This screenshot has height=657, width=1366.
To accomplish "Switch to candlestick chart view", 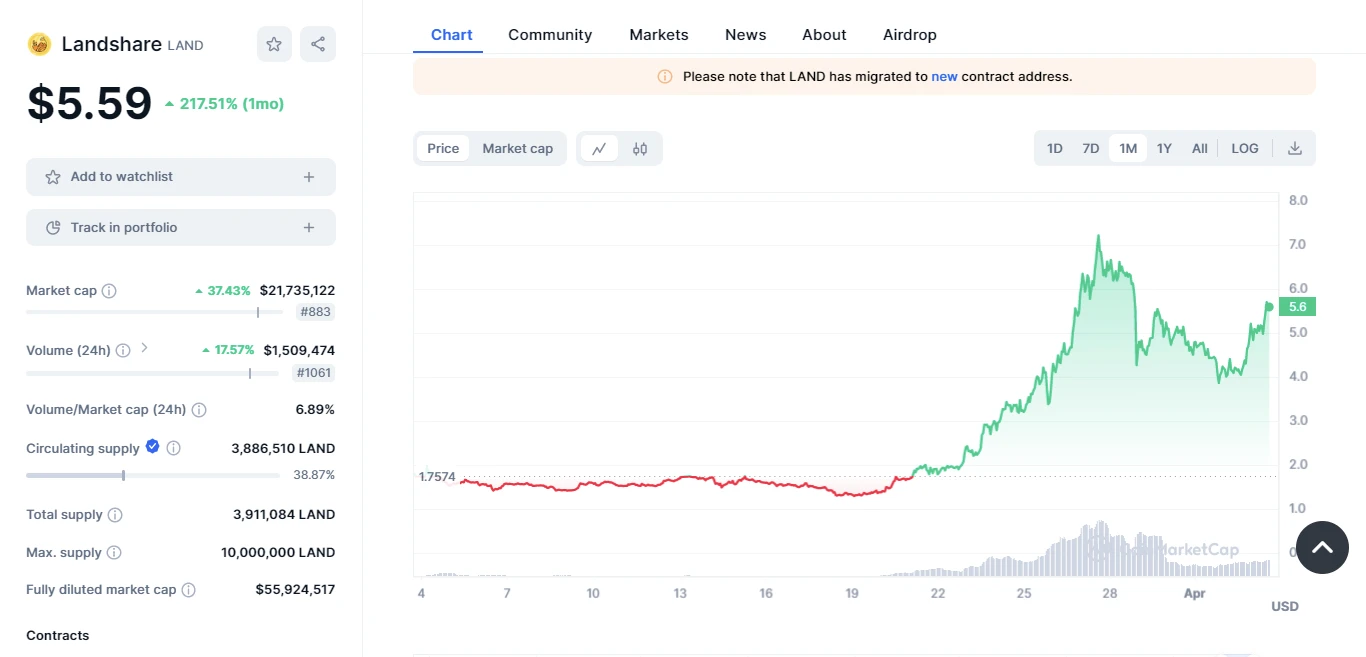I will click(x=640, y=149).
